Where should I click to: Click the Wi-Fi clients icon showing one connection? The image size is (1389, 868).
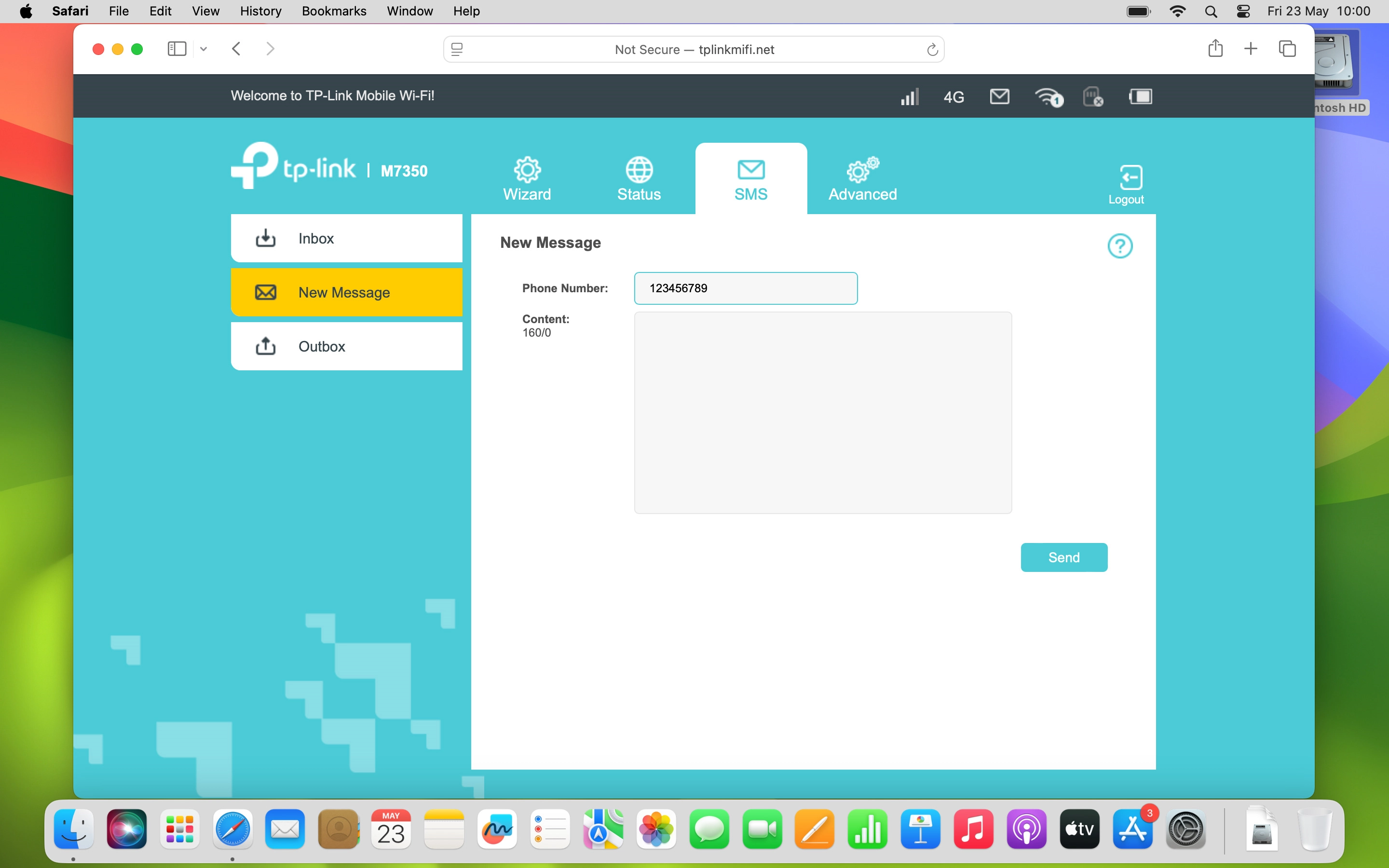pos(1049,97)
